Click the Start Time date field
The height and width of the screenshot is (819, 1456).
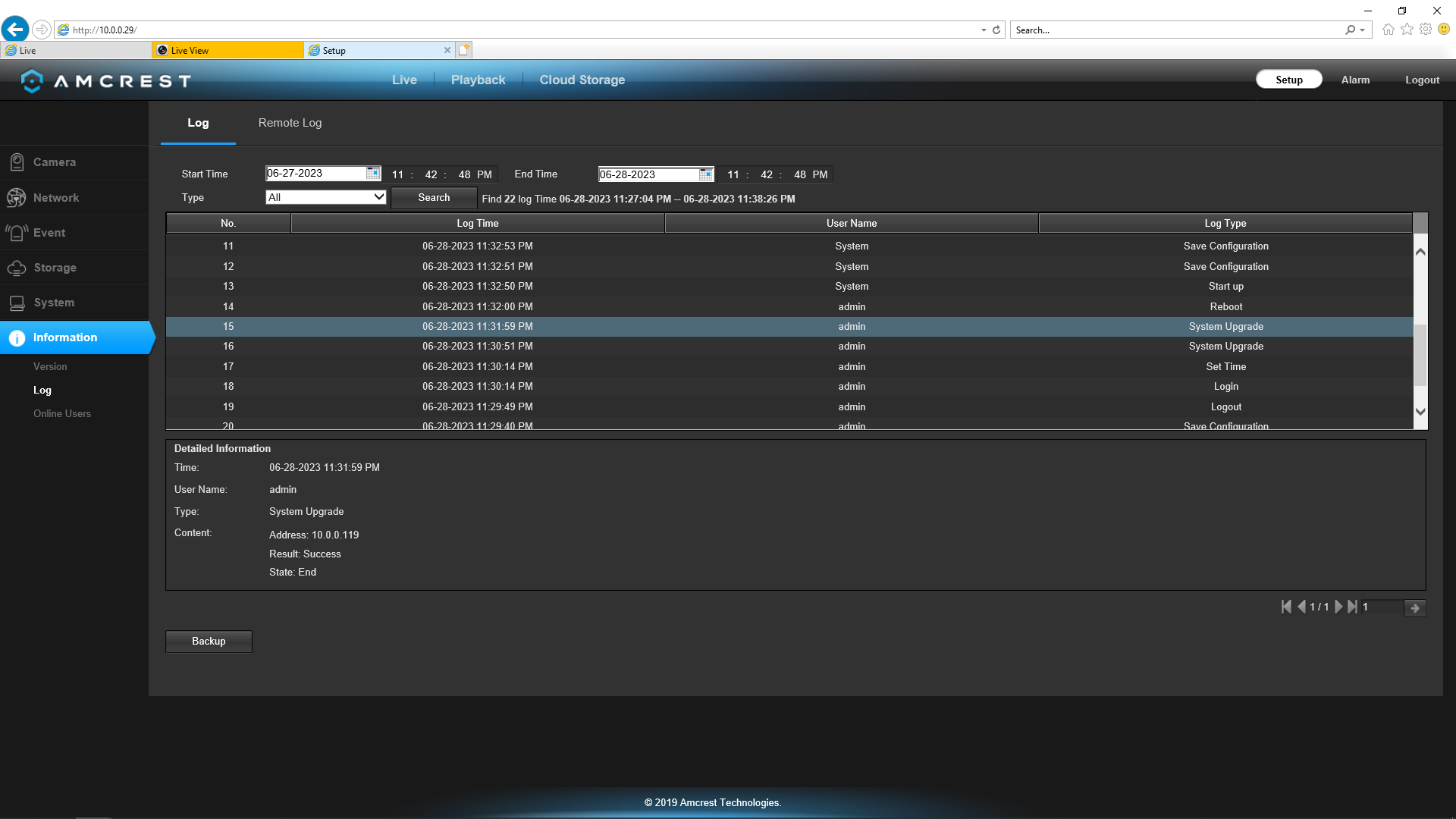[316, 174]
